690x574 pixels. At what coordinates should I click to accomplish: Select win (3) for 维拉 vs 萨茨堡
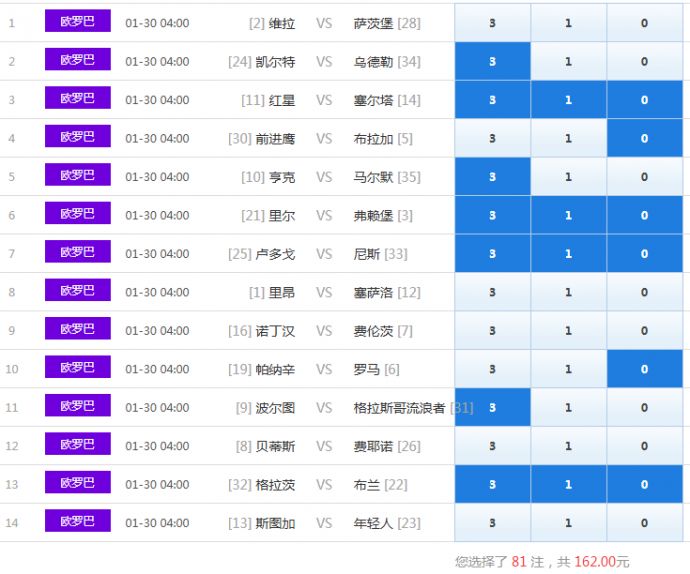(492, 23)
